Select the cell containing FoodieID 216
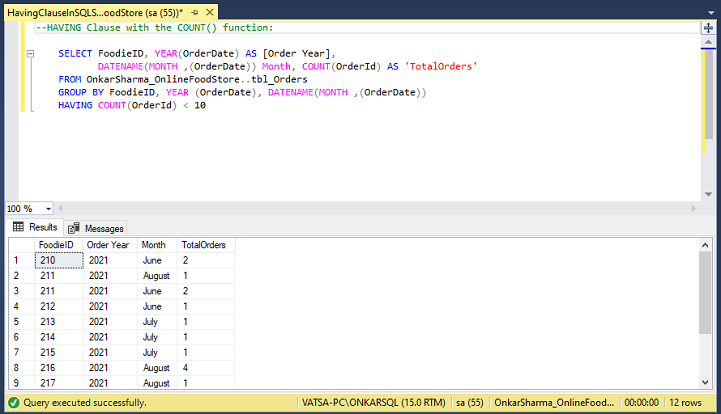This screenshot has width=721, height=414. click(59, 368)
